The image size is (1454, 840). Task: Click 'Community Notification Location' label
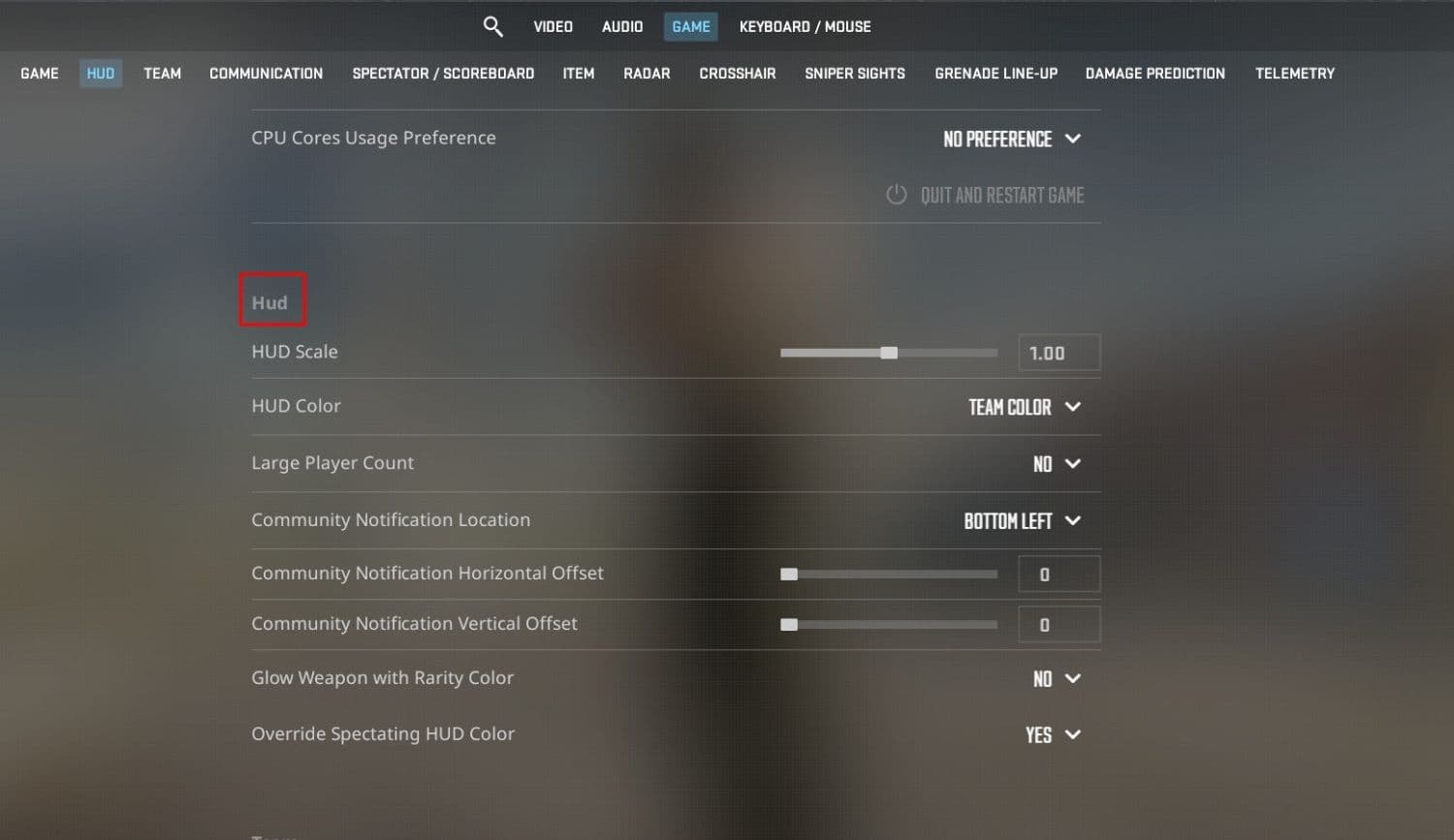point(391,520)
